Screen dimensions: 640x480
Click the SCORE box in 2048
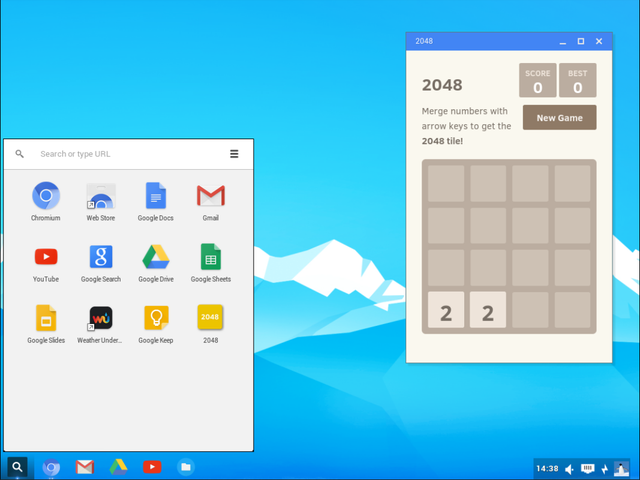(538, 80)
